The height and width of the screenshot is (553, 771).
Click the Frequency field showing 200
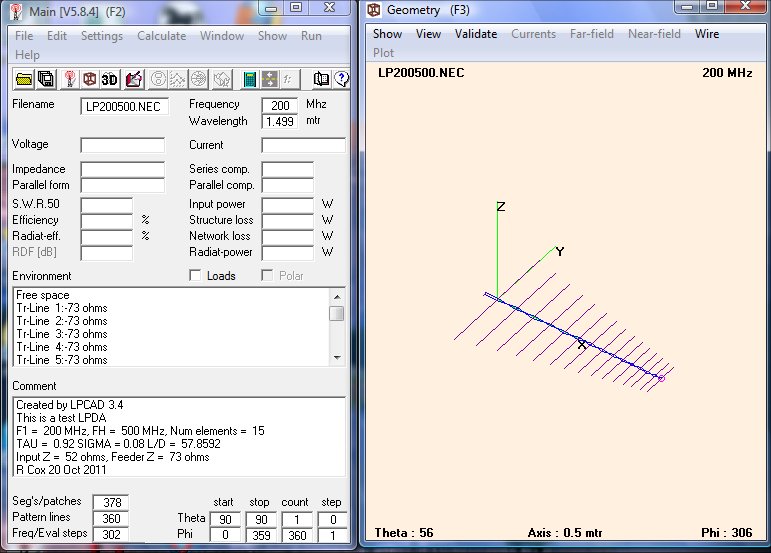[280, 105]
